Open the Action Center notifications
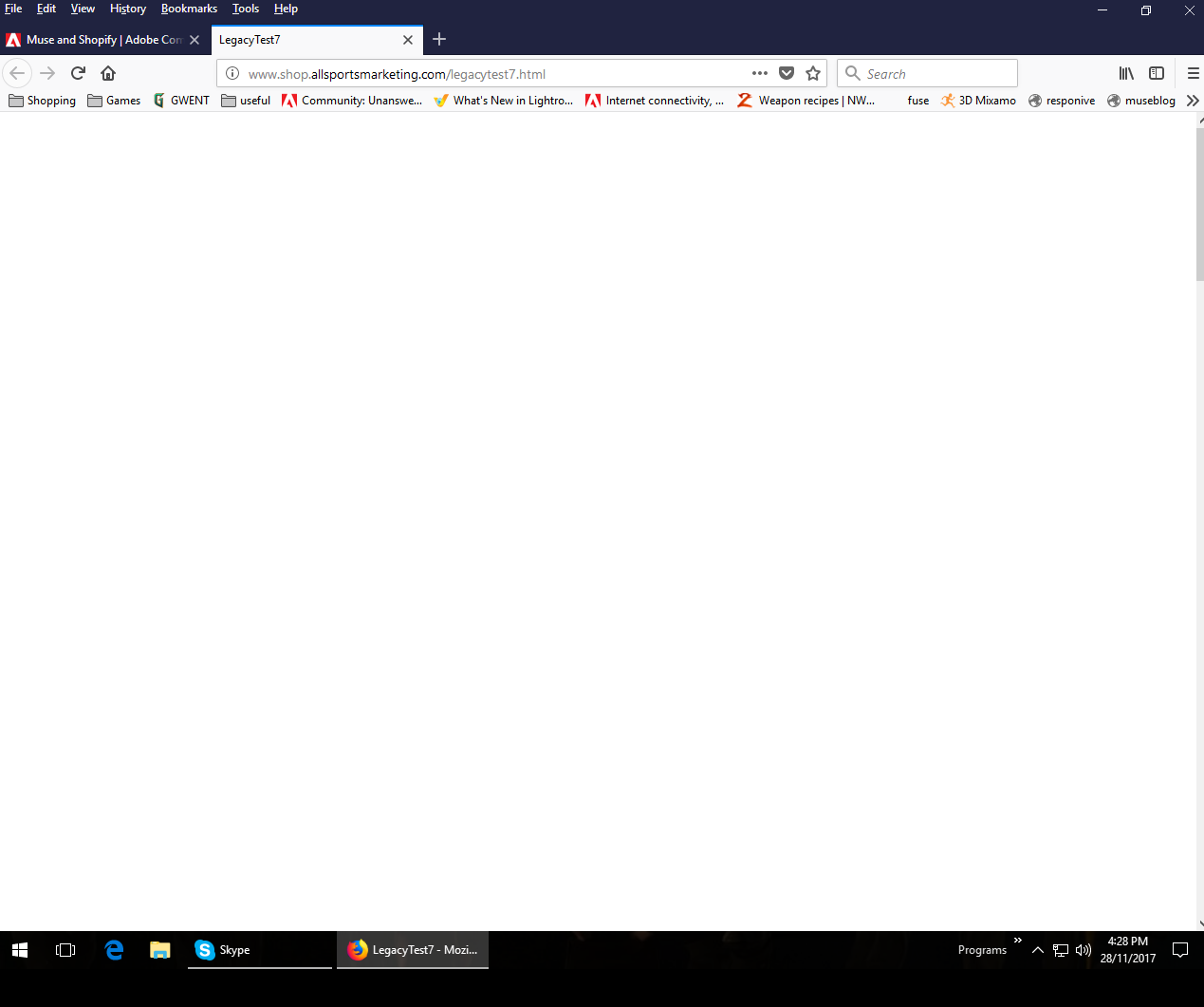Viewport: 1204px width, 1007px height. click(x=1180, y=950)
